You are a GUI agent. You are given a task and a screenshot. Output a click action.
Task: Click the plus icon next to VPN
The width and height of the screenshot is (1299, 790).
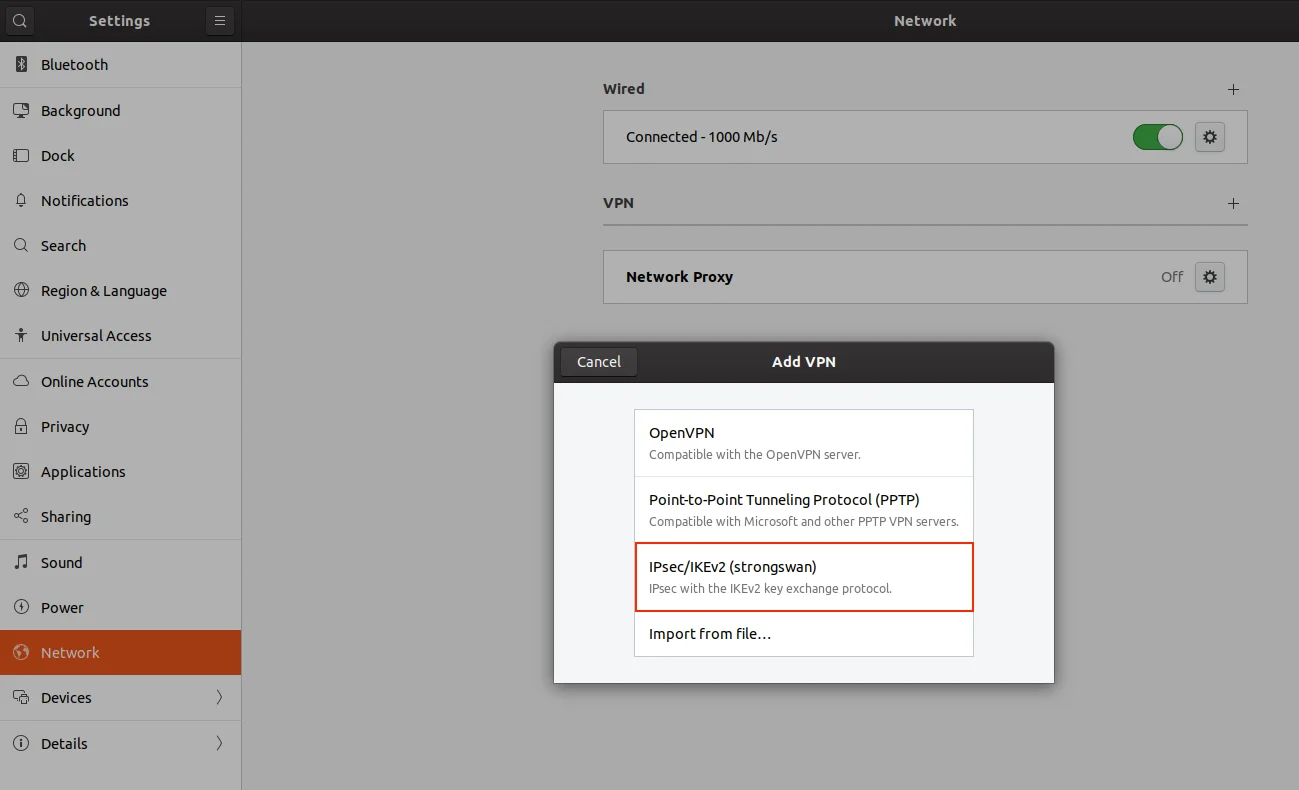pos(1233,204)
